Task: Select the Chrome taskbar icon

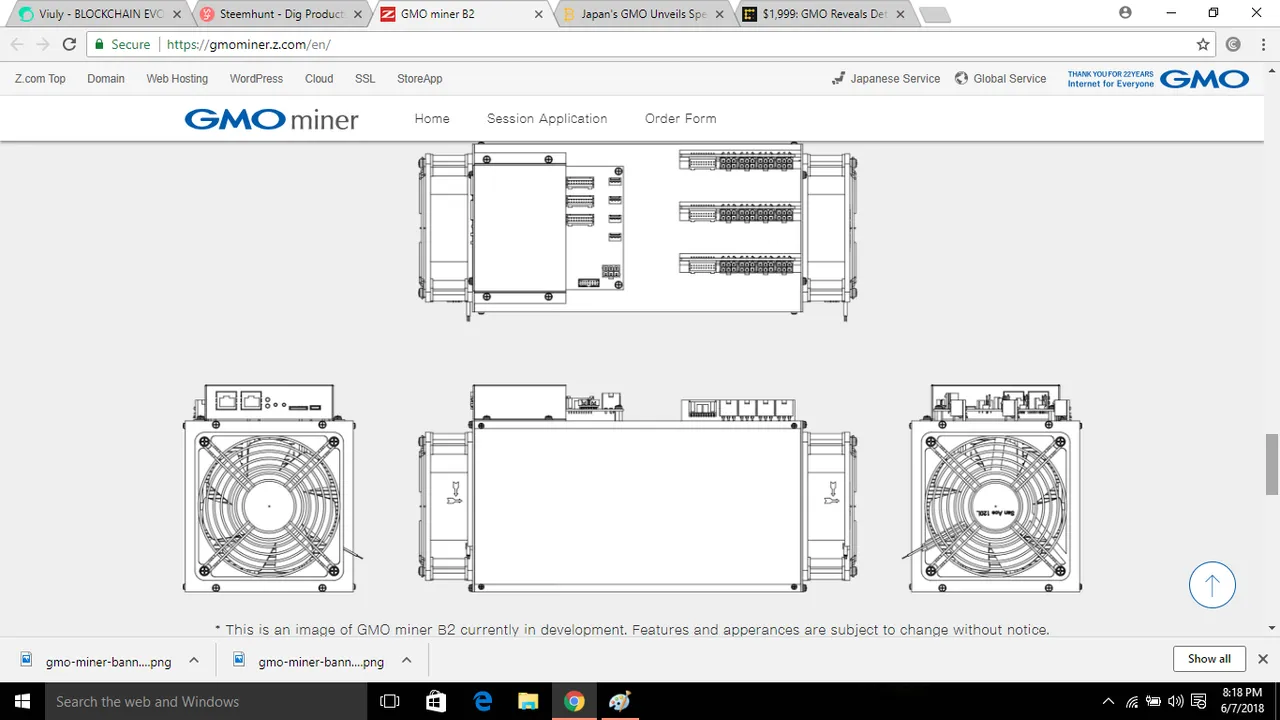Action: tap(574, 701)
